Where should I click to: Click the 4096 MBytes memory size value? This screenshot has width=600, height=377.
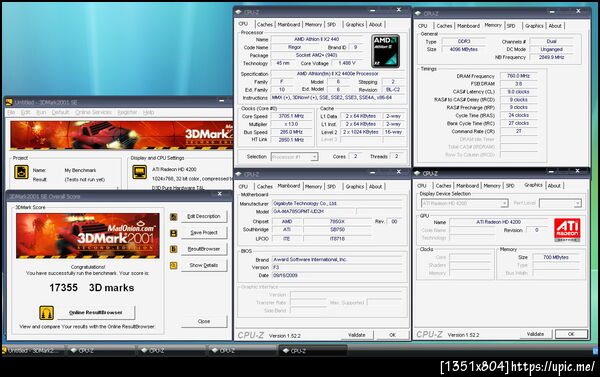(x=464, y=49)
